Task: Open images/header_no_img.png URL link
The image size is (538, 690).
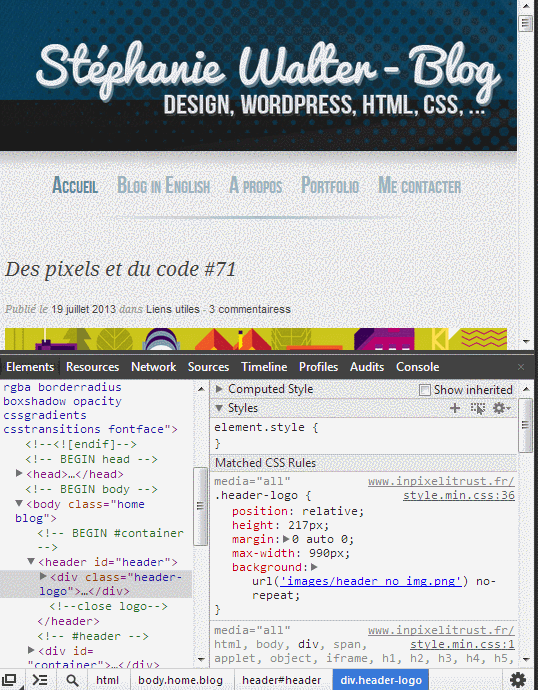Action: [370, 581]
